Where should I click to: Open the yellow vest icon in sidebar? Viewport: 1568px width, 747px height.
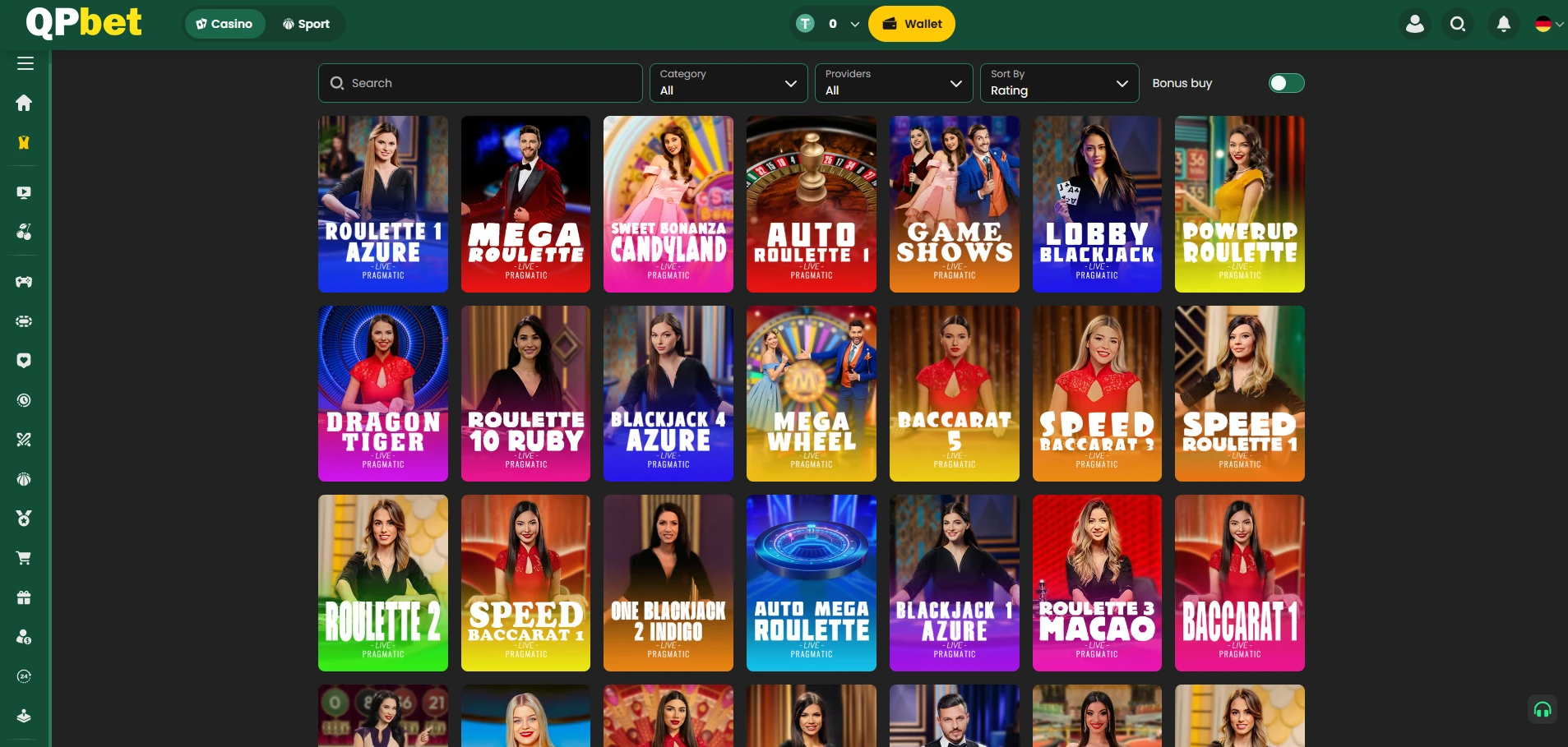pos(24,142)
